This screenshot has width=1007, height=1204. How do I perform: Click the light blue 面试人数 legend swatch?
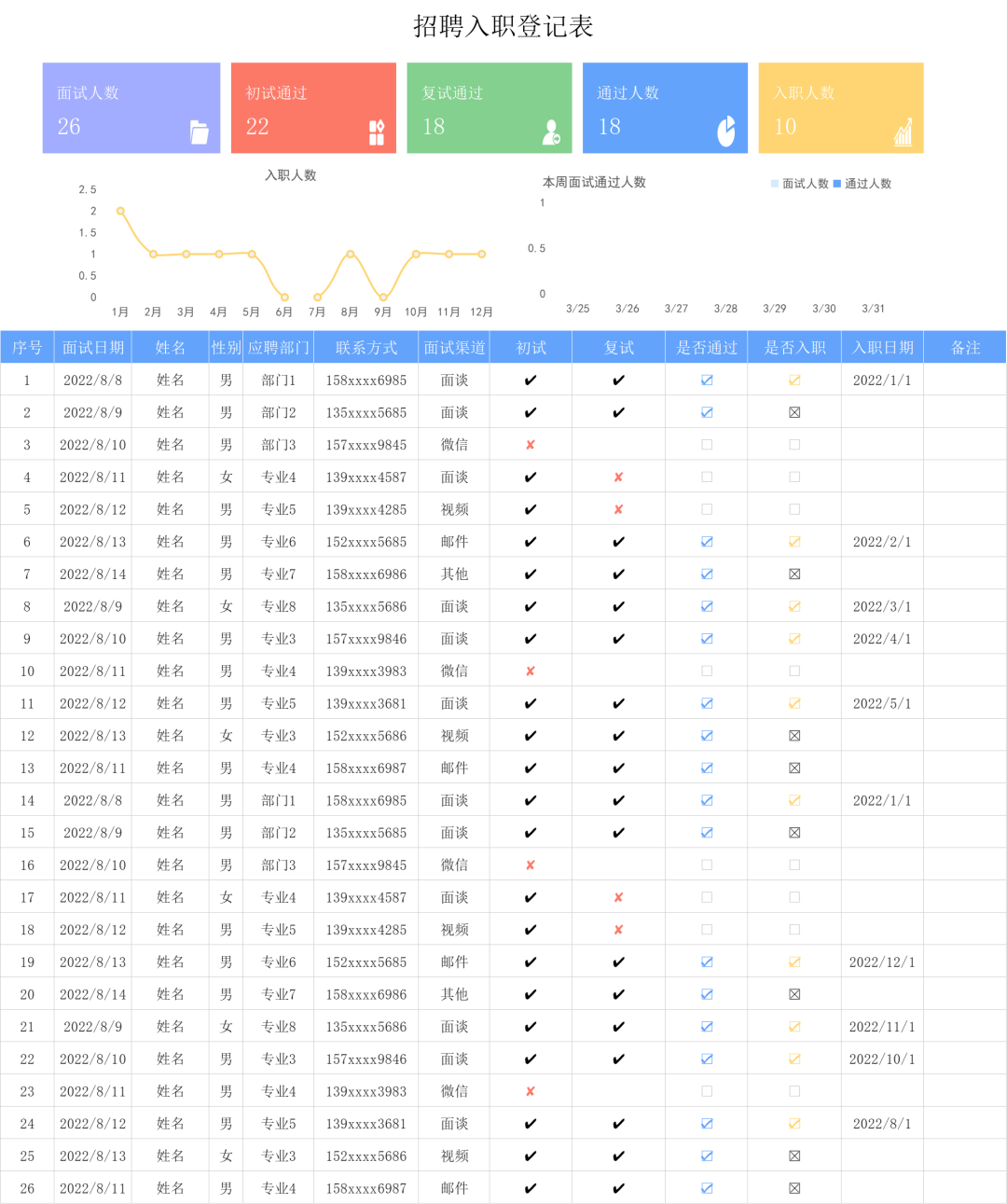pos(775,184)
